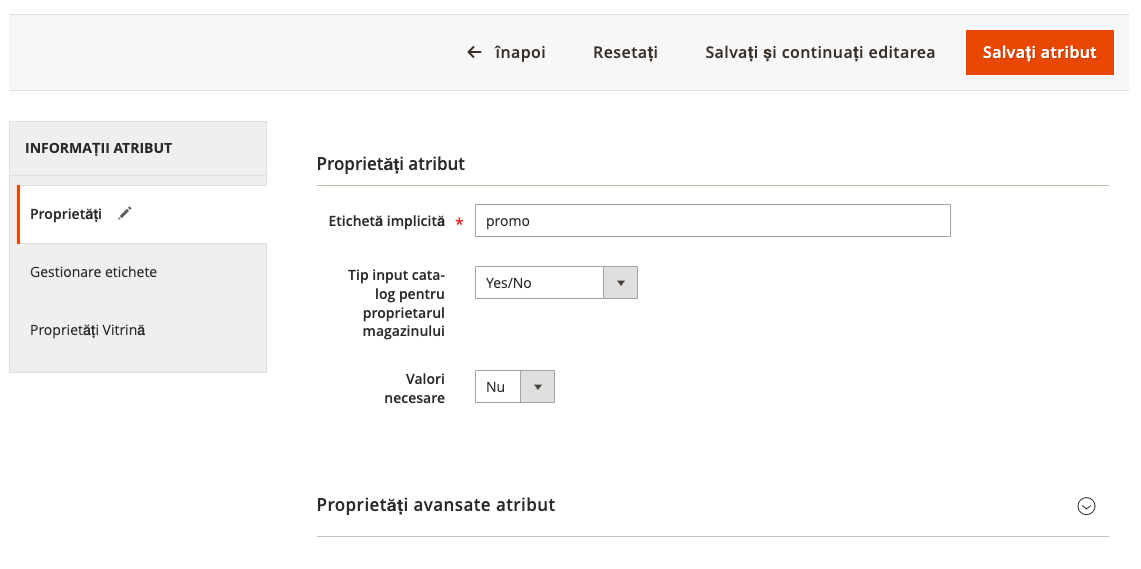Click Salvați și continuați editarea
This screenshot has width=1141, height=569.
pyautogui.click(x=820, y=52)
